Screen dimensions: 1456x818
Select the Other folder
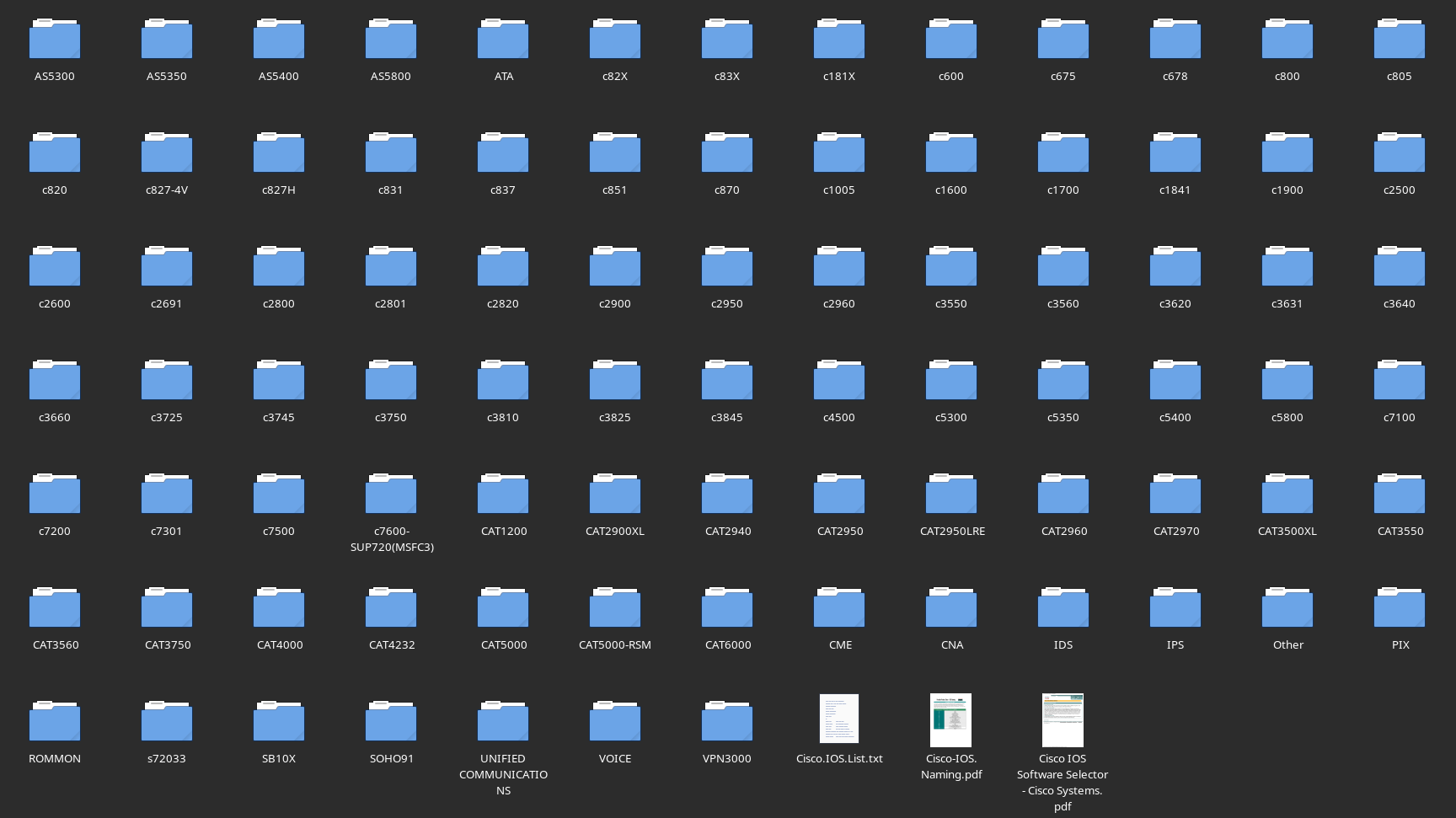1287,608
